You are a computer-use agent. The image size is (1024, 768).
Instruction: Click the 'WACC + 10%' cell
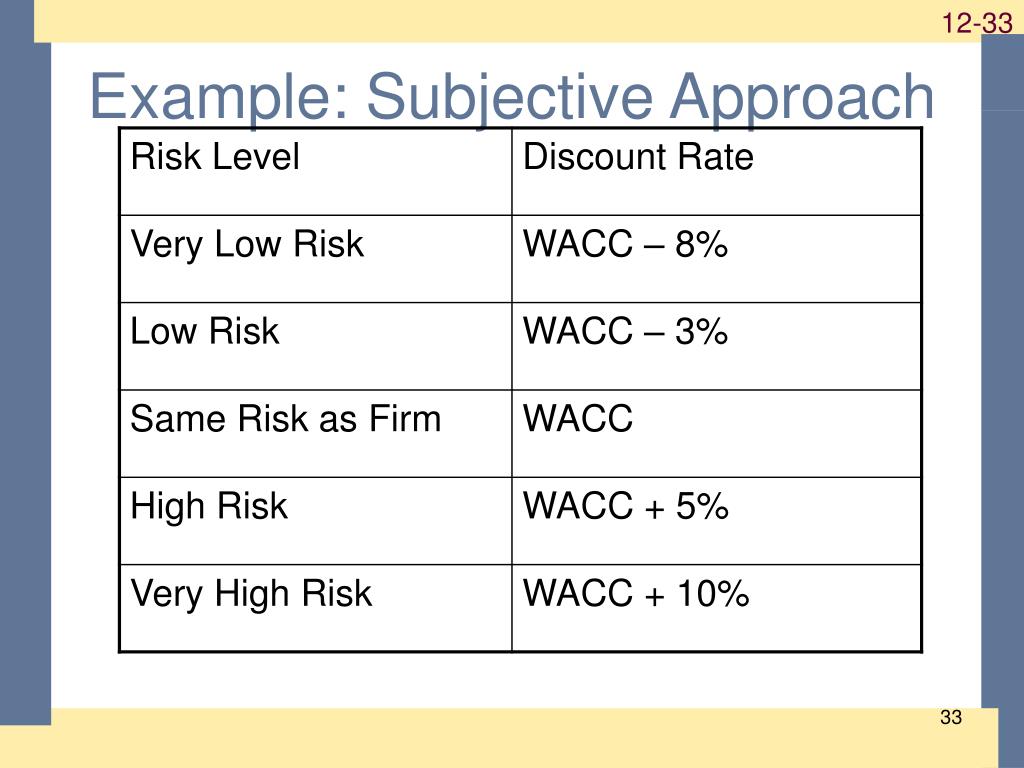(716, 608)
